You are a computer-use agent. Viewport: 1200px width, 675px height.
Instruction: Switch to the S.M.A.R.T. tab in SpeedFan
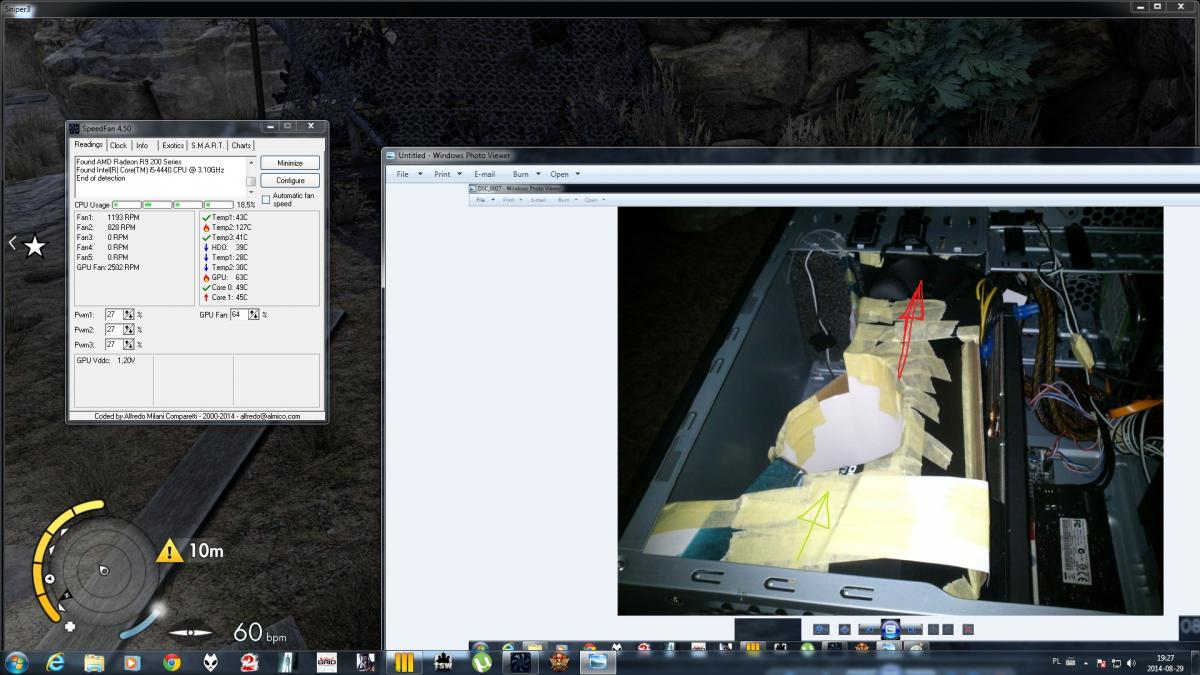pos(207,146)
